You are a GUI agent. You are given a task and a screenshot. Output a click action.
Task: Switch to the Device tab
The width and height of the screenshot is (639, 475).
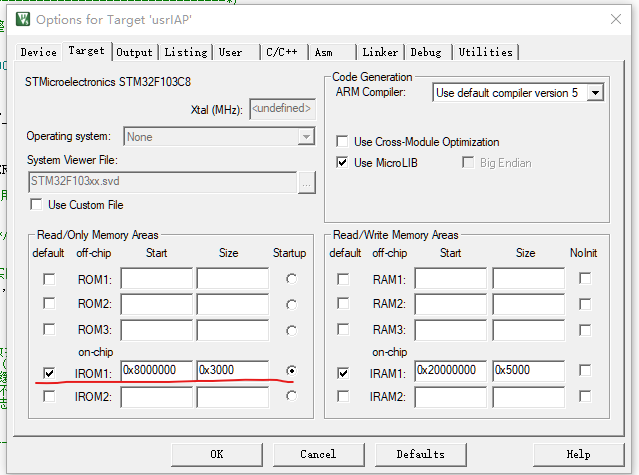(x=39, y=52)
